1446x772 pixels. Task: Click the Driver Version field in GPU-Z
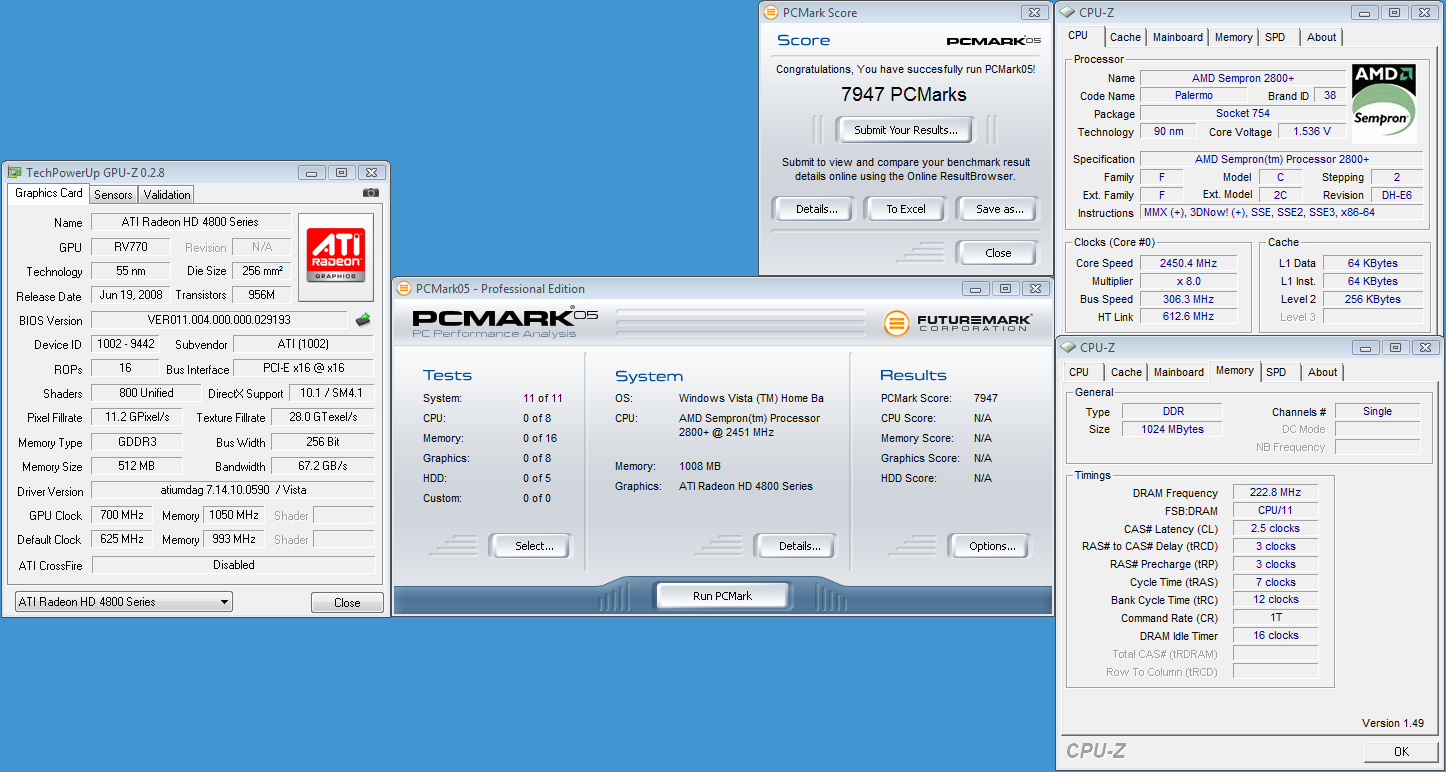click(233, 491)
